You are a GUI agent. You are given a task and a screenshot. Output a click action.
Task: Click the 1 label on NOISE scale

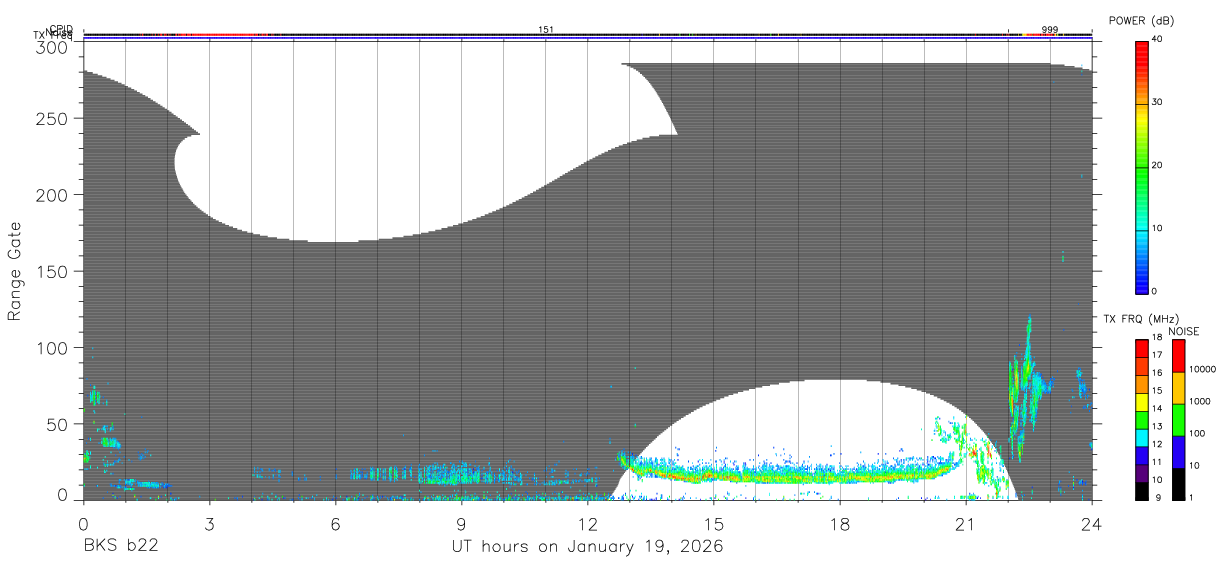[1190, 497]
